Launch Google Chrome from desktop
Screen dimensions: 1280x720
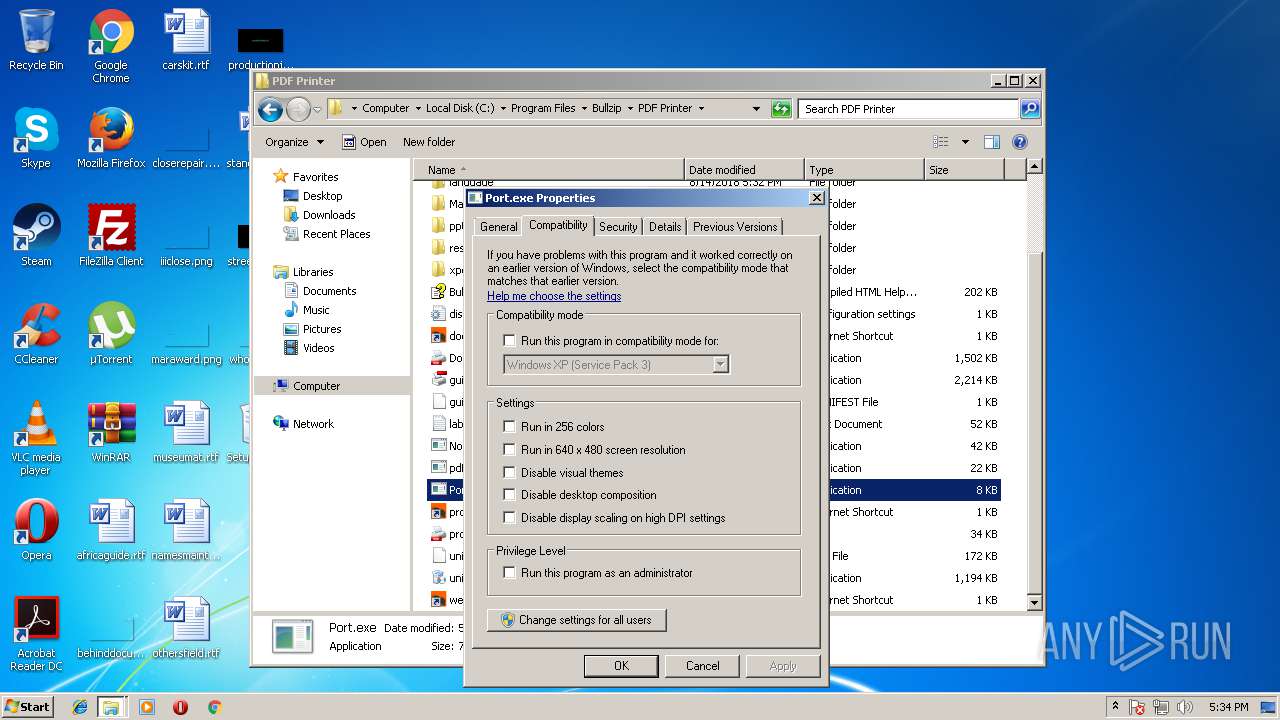111,46
